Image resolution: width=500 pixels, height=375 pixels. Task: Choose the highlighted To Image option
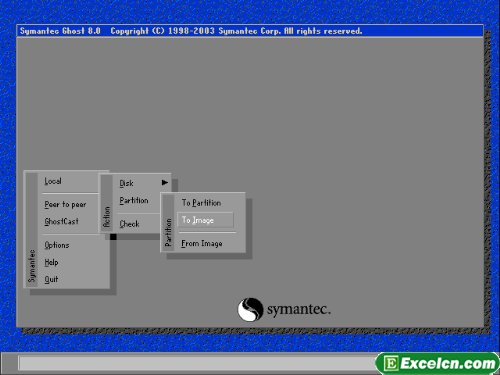tap(205, 220)
